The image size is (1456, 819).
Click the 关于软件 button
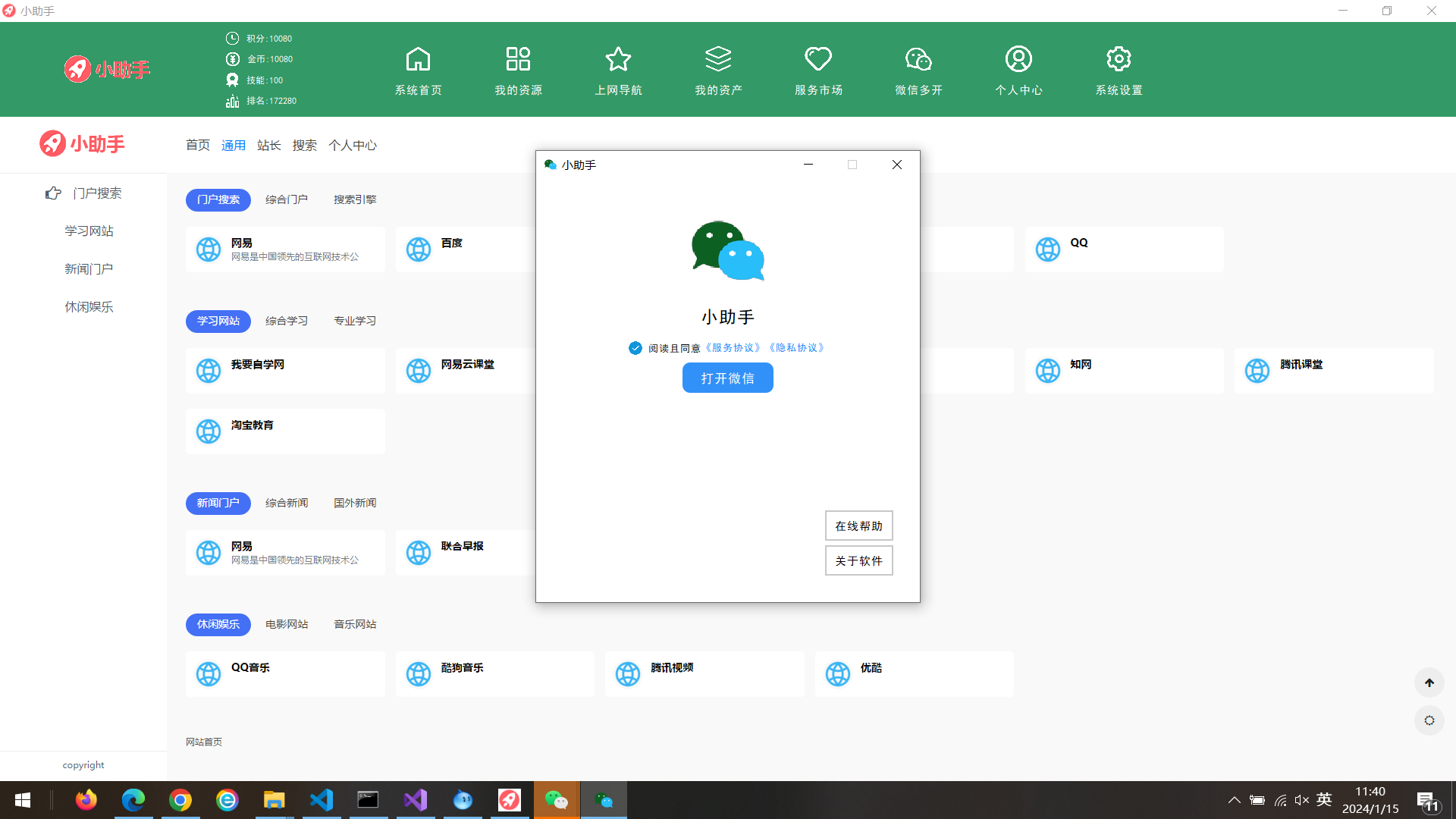coord(858,560)
